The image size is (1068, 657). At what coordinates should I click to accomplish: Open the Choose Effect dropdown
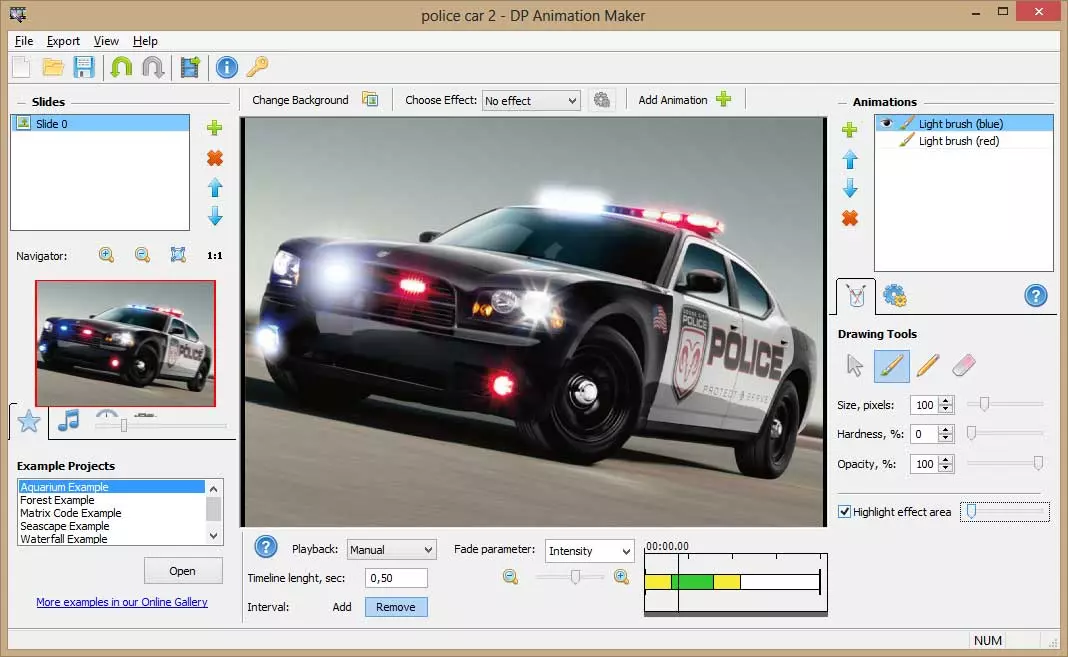531,101
